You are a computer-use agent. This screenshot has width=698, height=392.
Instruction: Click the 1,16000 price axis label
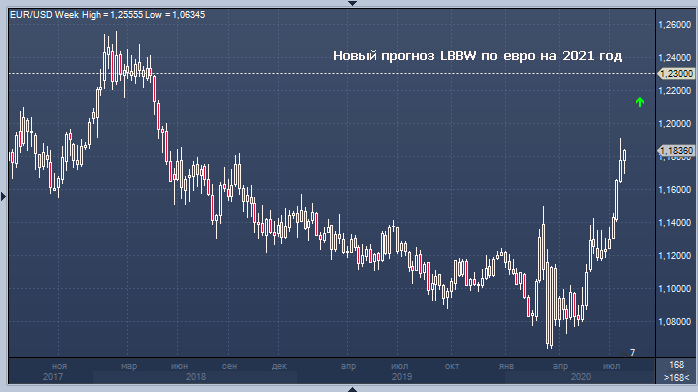pos(674,190)
